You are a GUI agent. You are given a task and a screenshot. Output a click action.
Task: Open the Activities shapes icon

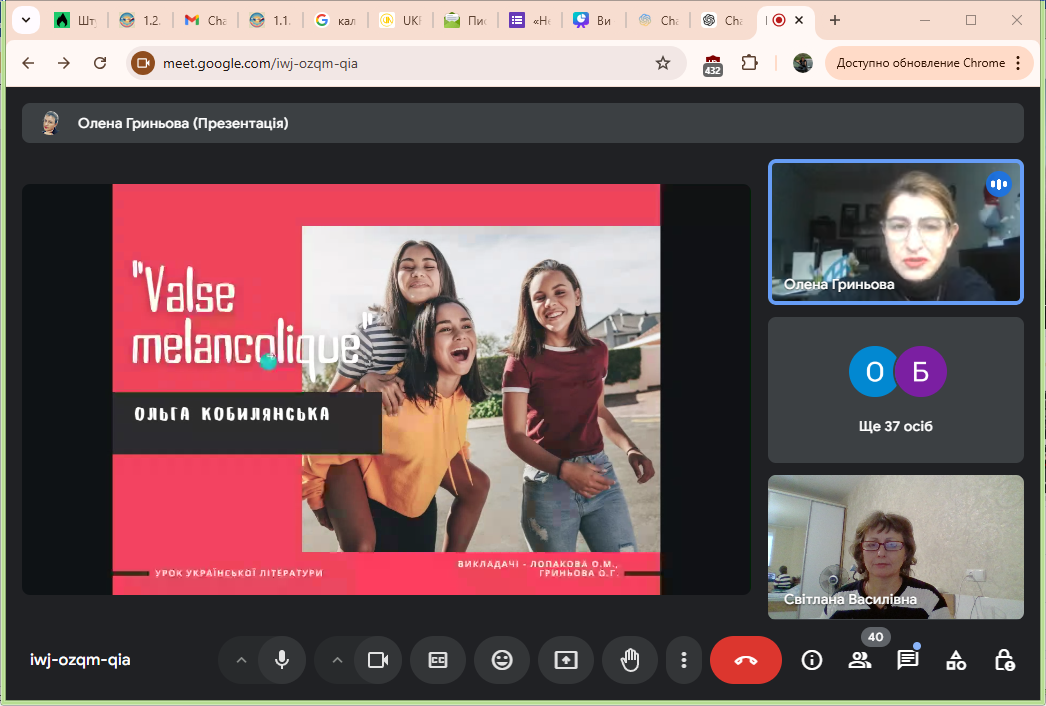[956, 660]
